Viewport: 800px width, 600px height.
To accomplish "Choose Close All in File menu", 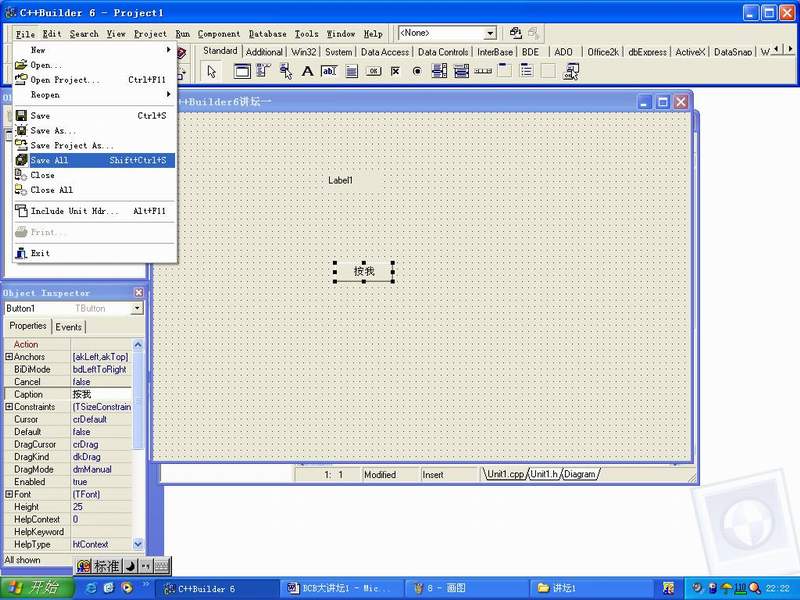I will pyautogui.click(x=94, y=190).
